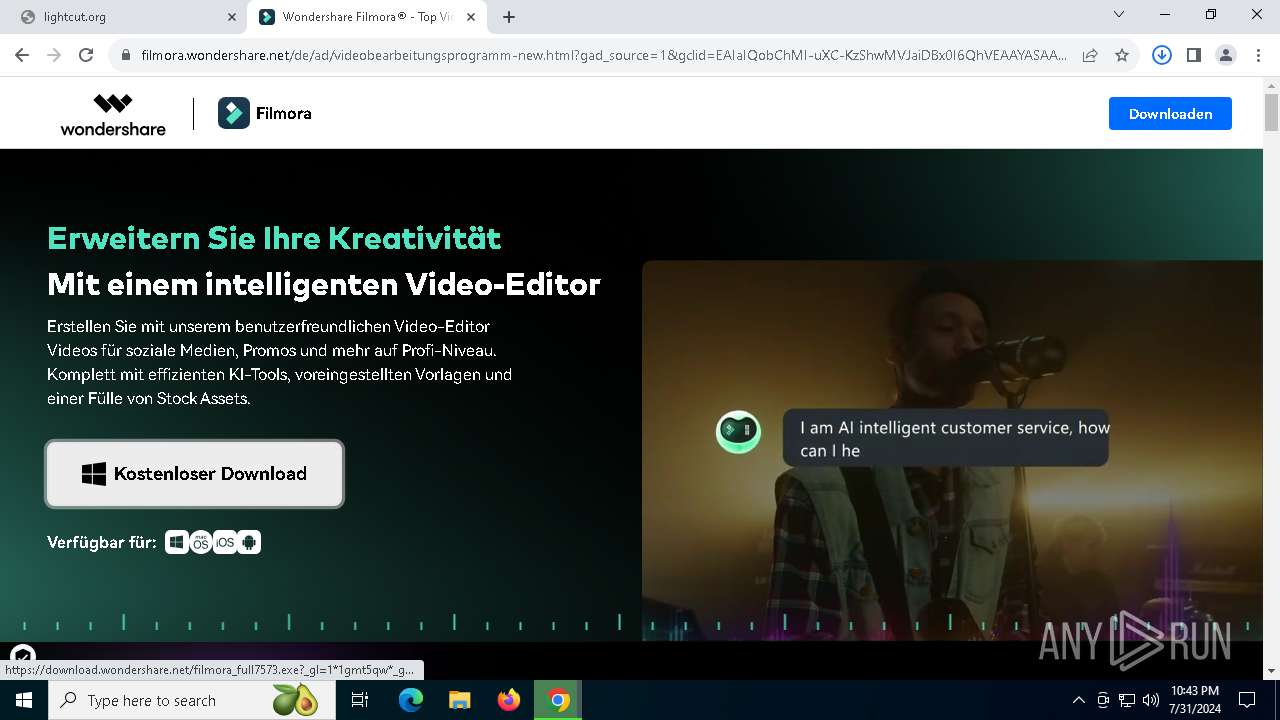Click the blue Downloaden button

[x=1170, y=114]
